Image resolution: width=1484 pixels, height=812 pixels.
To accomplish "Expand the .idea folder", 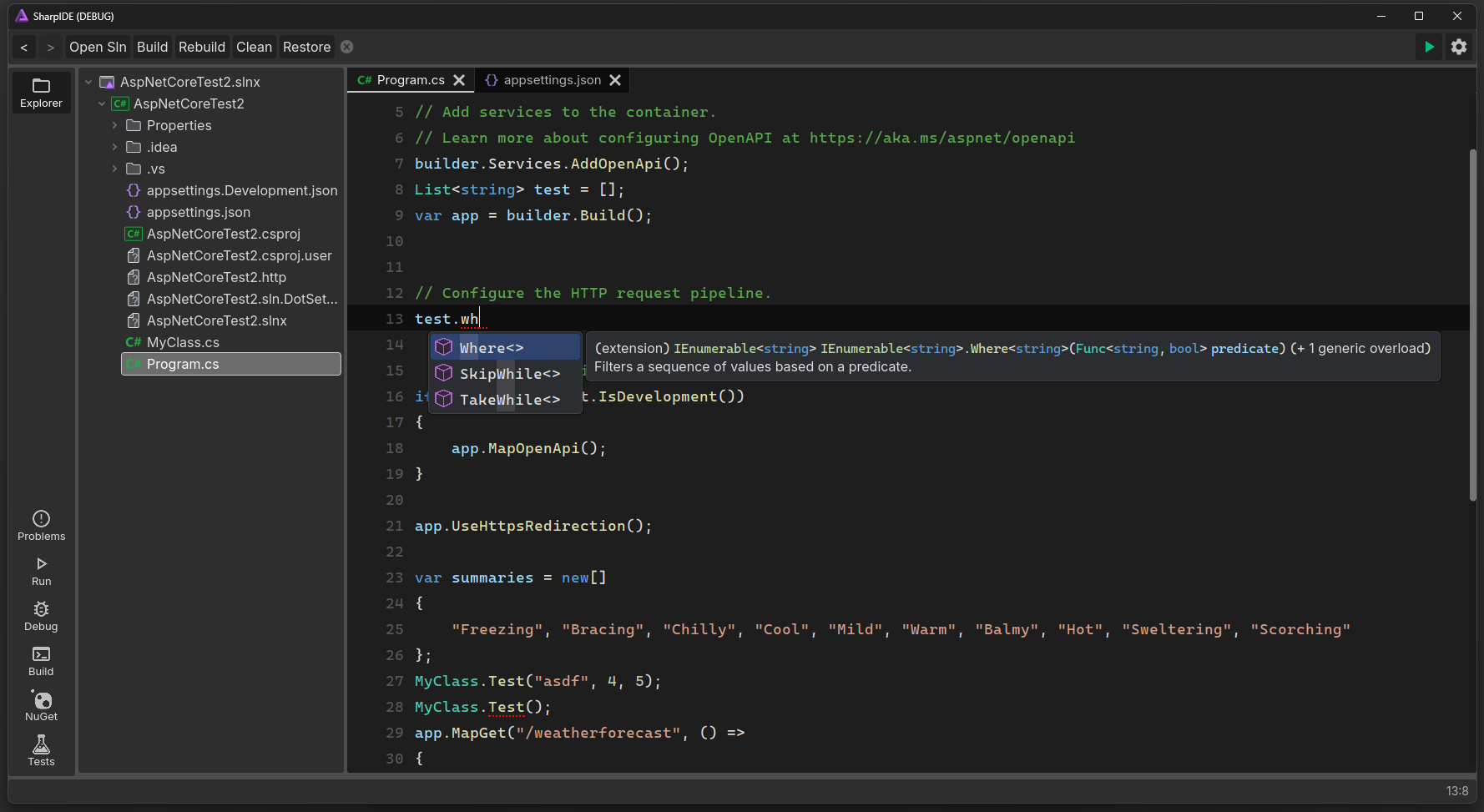I will click(115, 147).
